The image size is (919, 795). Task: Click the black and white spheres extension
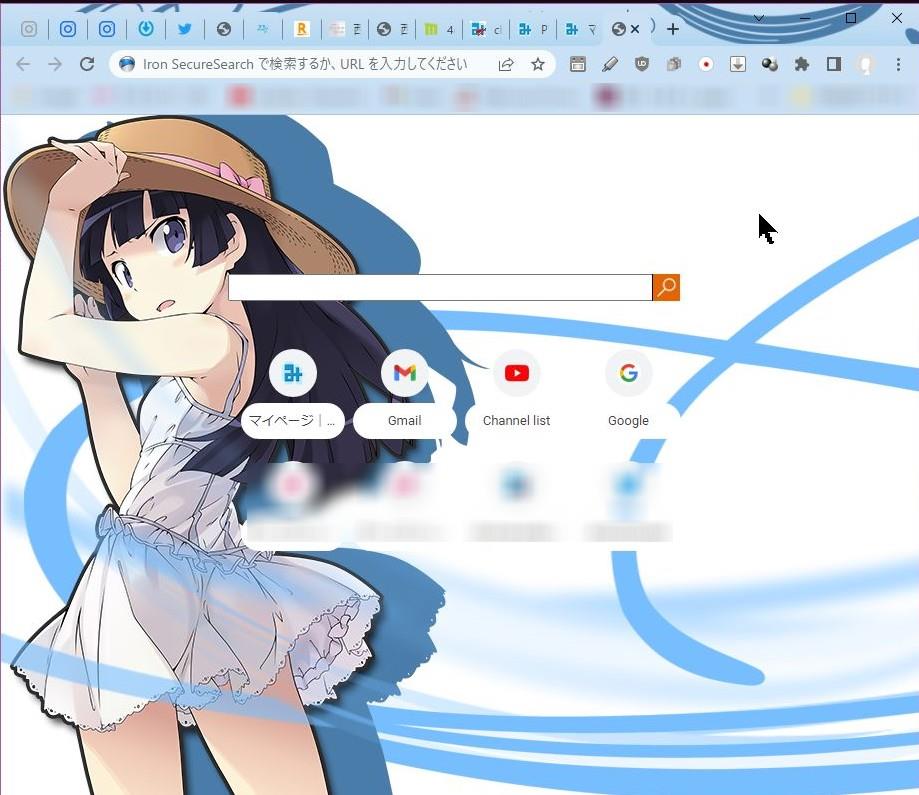click(x=770, y=64)
